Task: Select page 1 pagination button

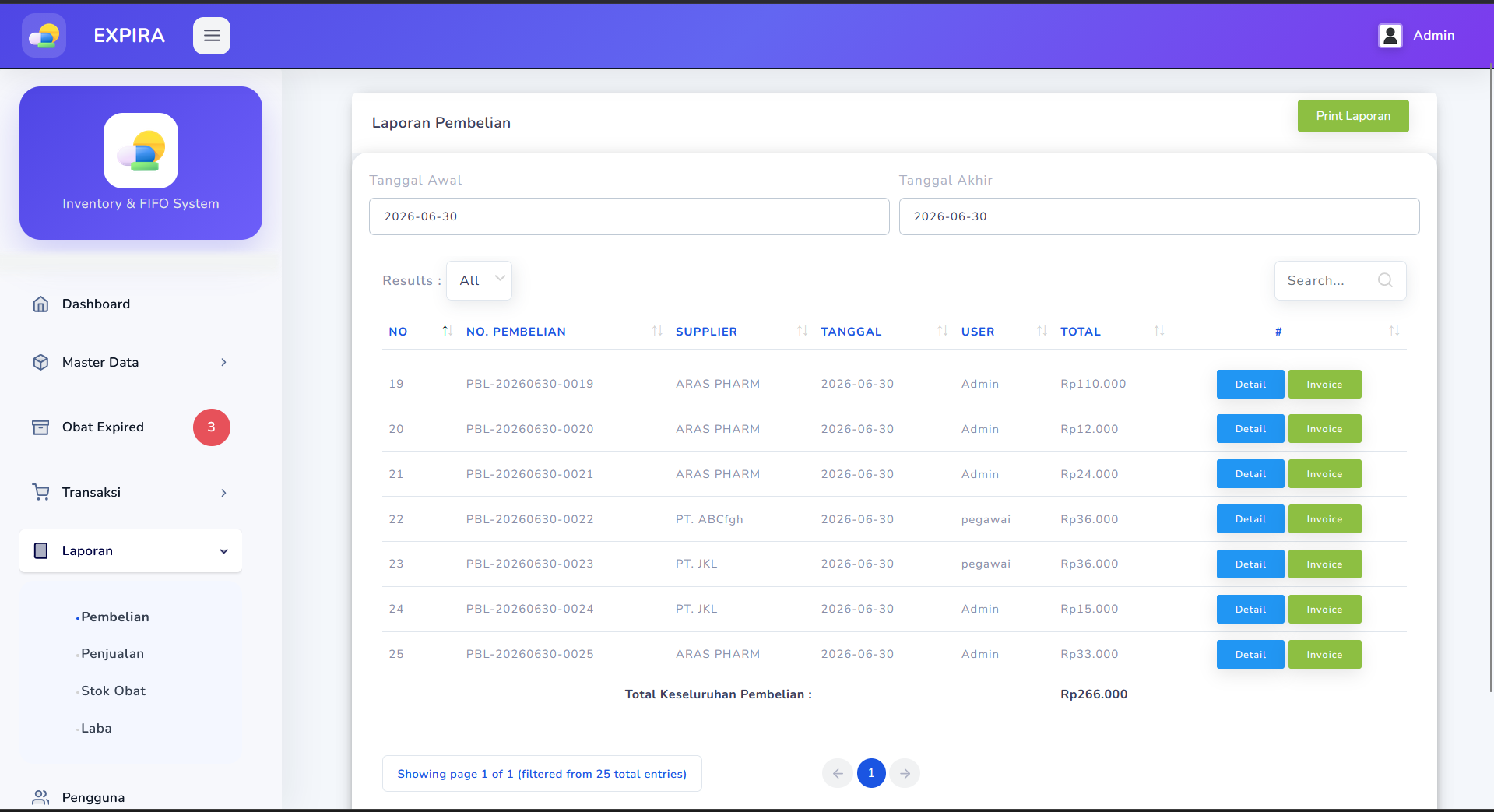Action: tap(871, 773)
